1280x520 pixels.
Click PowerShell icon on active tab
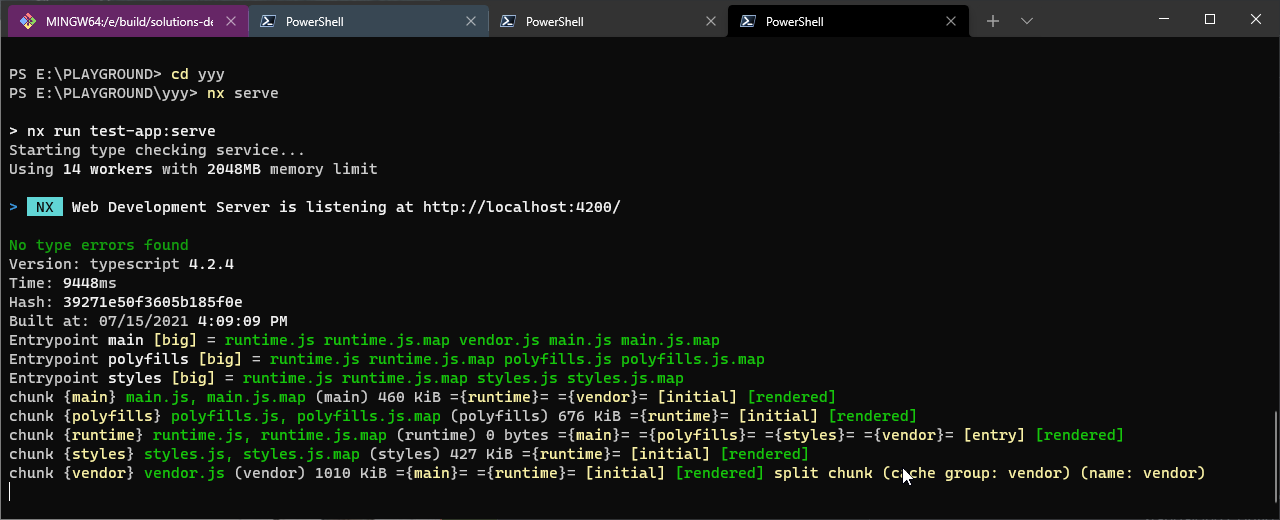[x=748, y=21]
